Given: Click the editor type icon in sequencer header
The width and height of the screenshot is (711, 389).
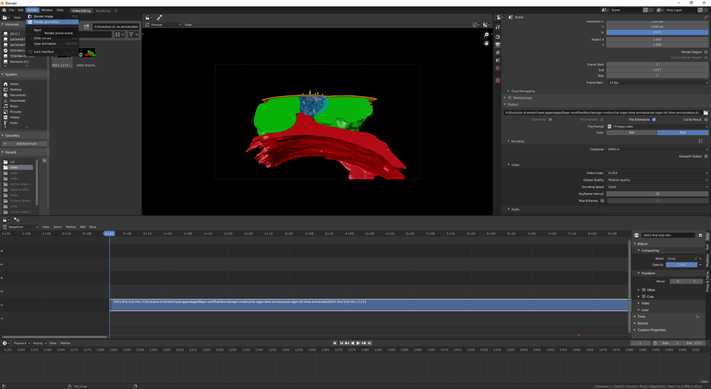Looking at the screenshot, I should [5, 220].
